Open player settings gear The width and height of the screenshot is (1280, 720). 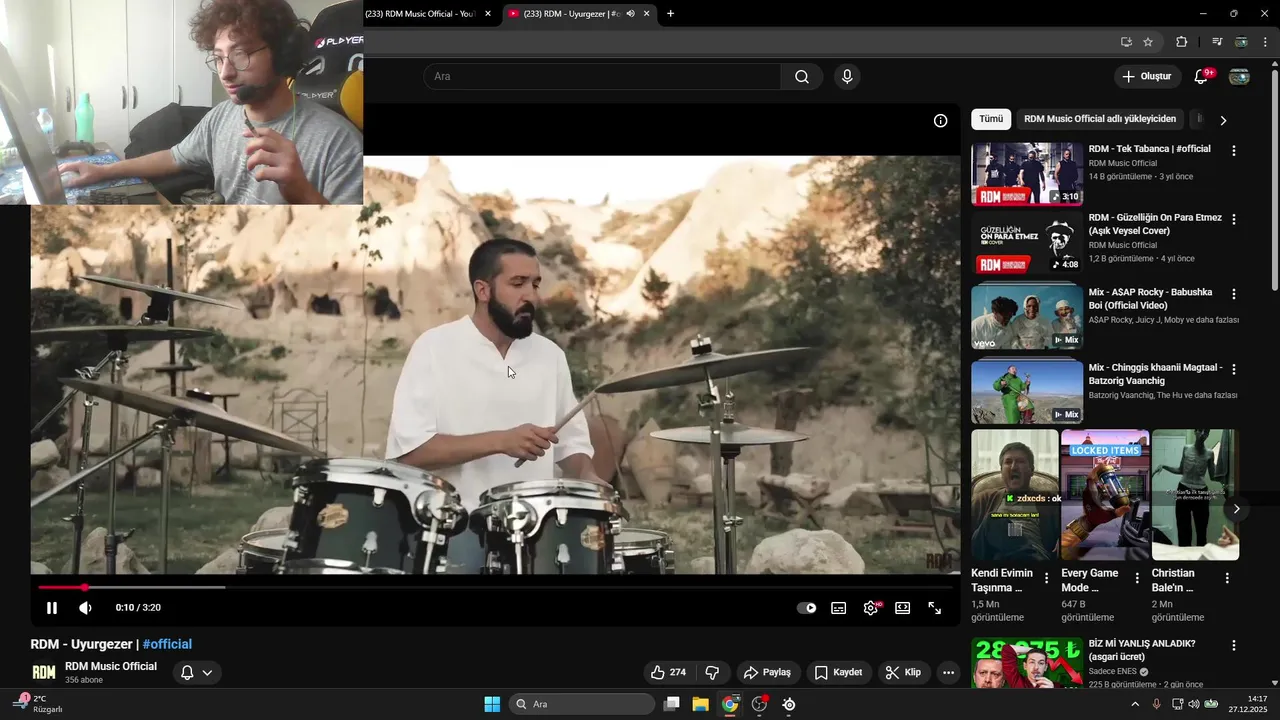tap(871, 608)
